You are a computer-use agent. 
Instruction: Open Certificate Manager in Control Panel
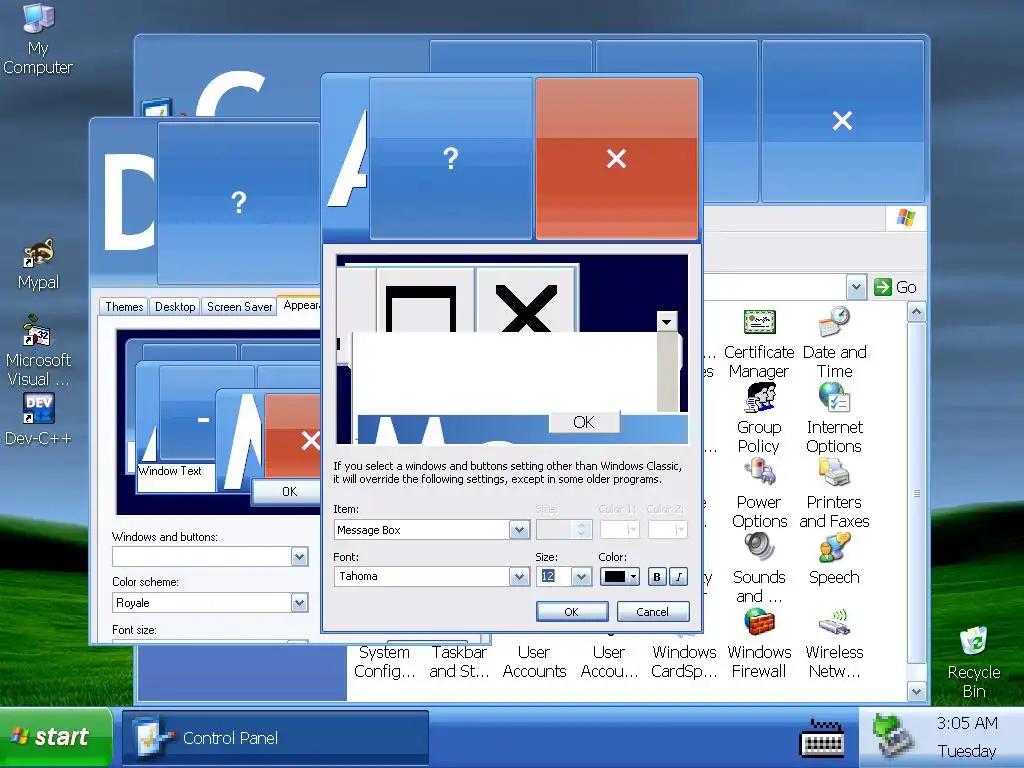(759, 344)
